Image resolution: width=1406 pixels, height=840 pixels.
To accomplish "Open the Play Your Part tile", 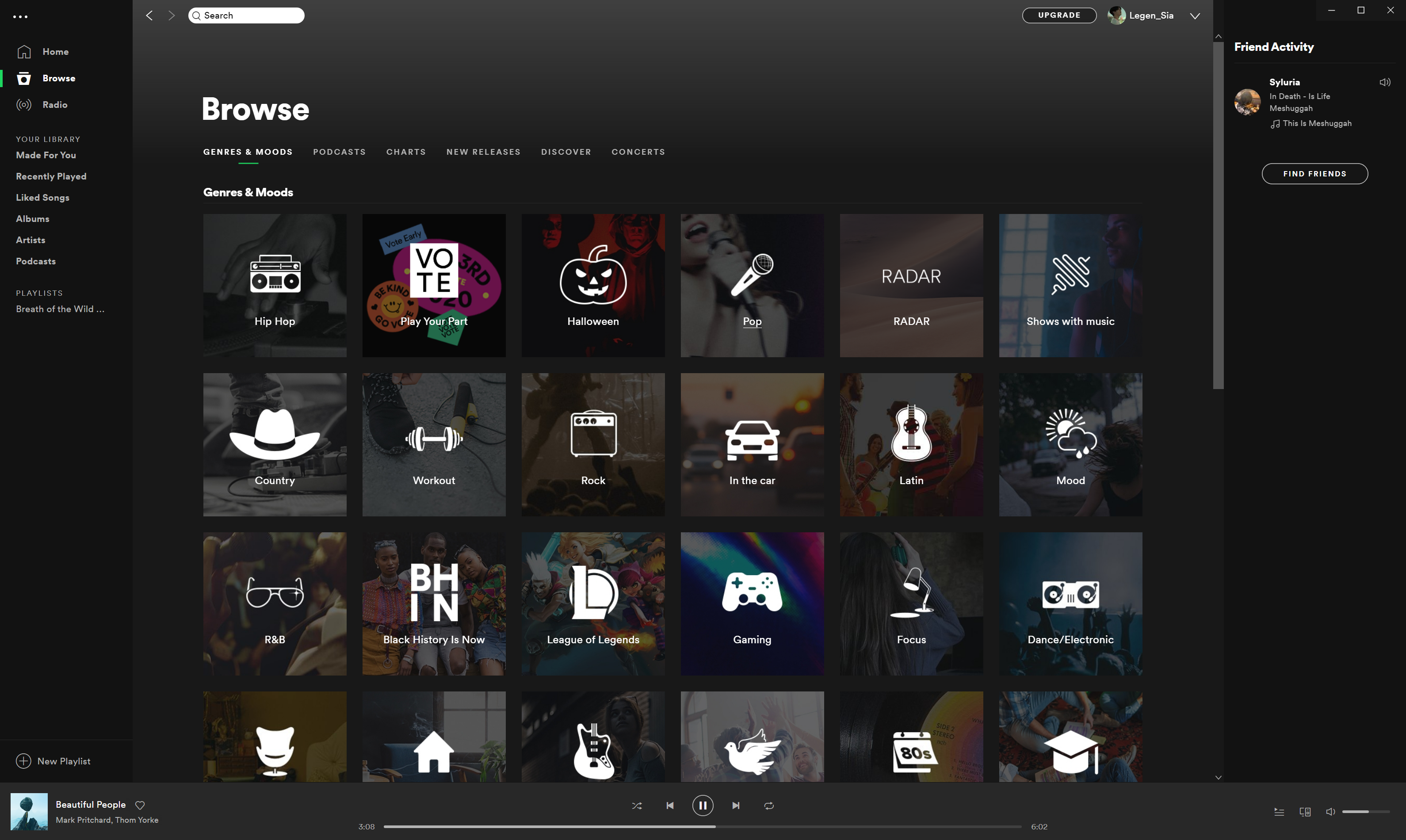I will [434, 285].
